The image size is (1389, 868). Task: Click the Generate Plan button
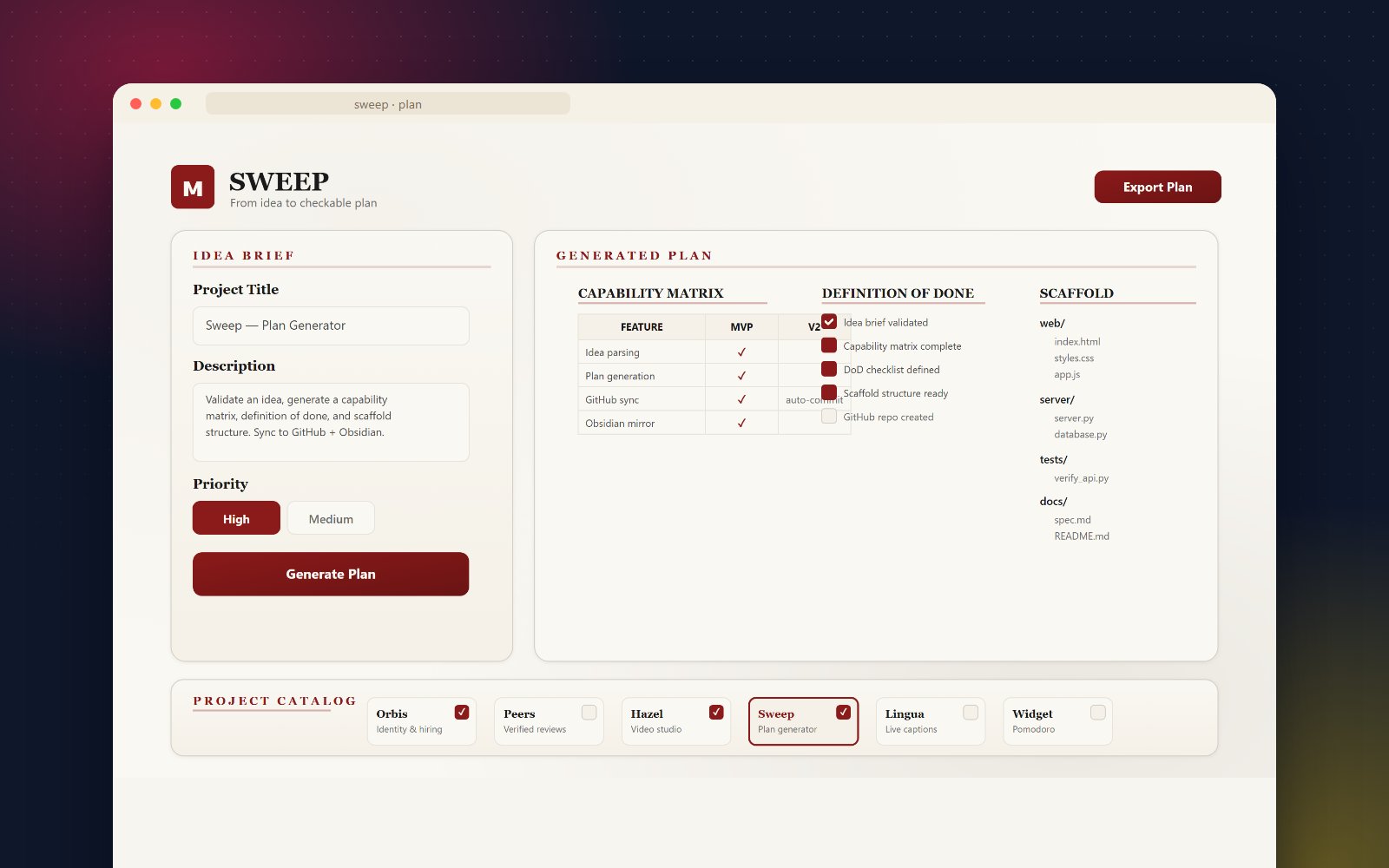pyautogui.click(x=331, y=574)
